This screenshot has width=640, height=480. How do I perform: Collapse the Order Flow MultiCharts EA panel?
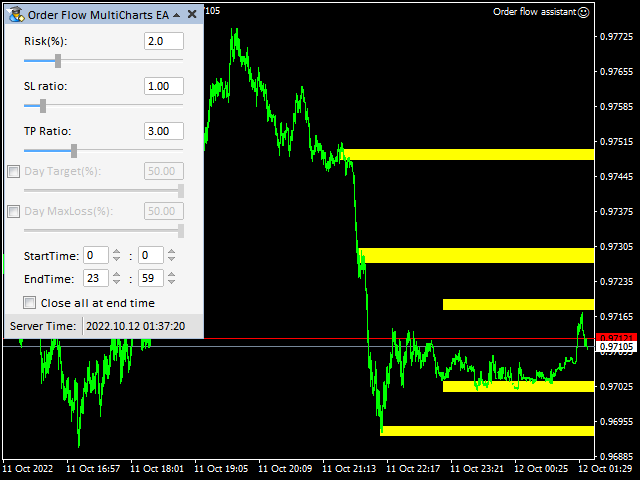(x=176, y=15)
